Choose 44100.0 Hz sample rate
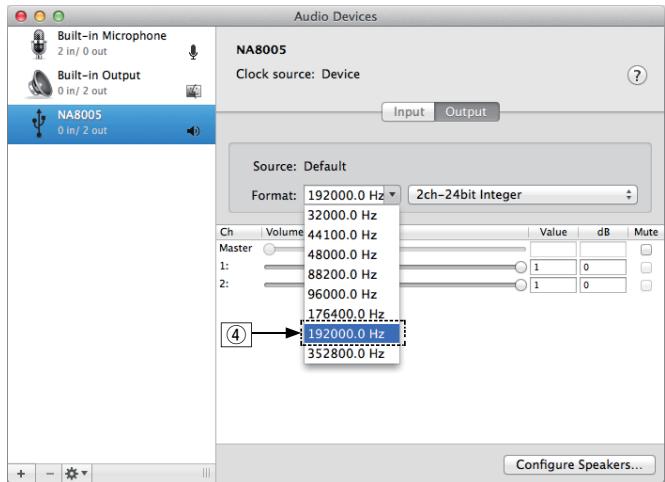The image size is (665, 482). tap(352, 235)
